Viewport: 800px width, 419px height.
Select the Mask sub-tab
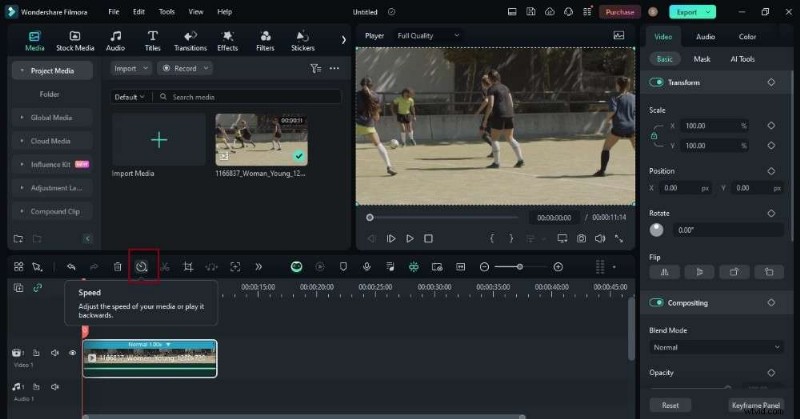pos(702,59)
